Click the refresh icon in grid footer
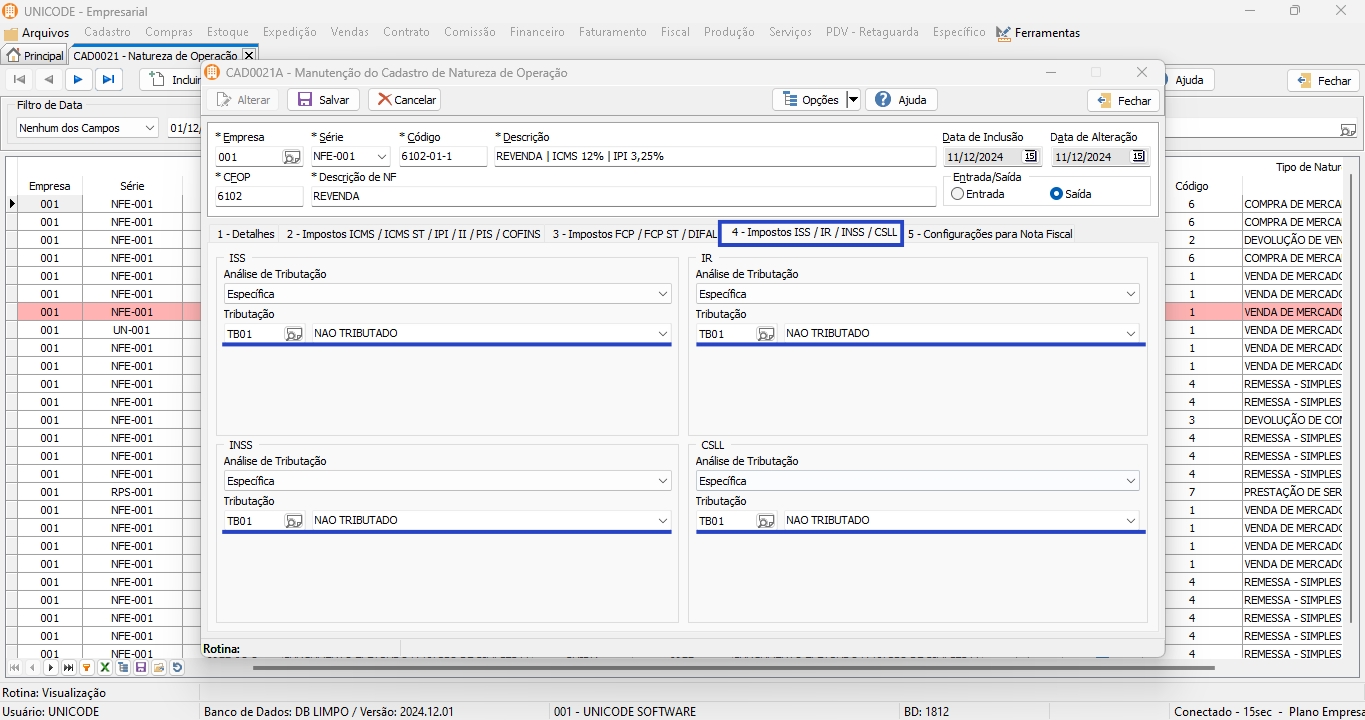1365x720 pixels. point(177,667)
